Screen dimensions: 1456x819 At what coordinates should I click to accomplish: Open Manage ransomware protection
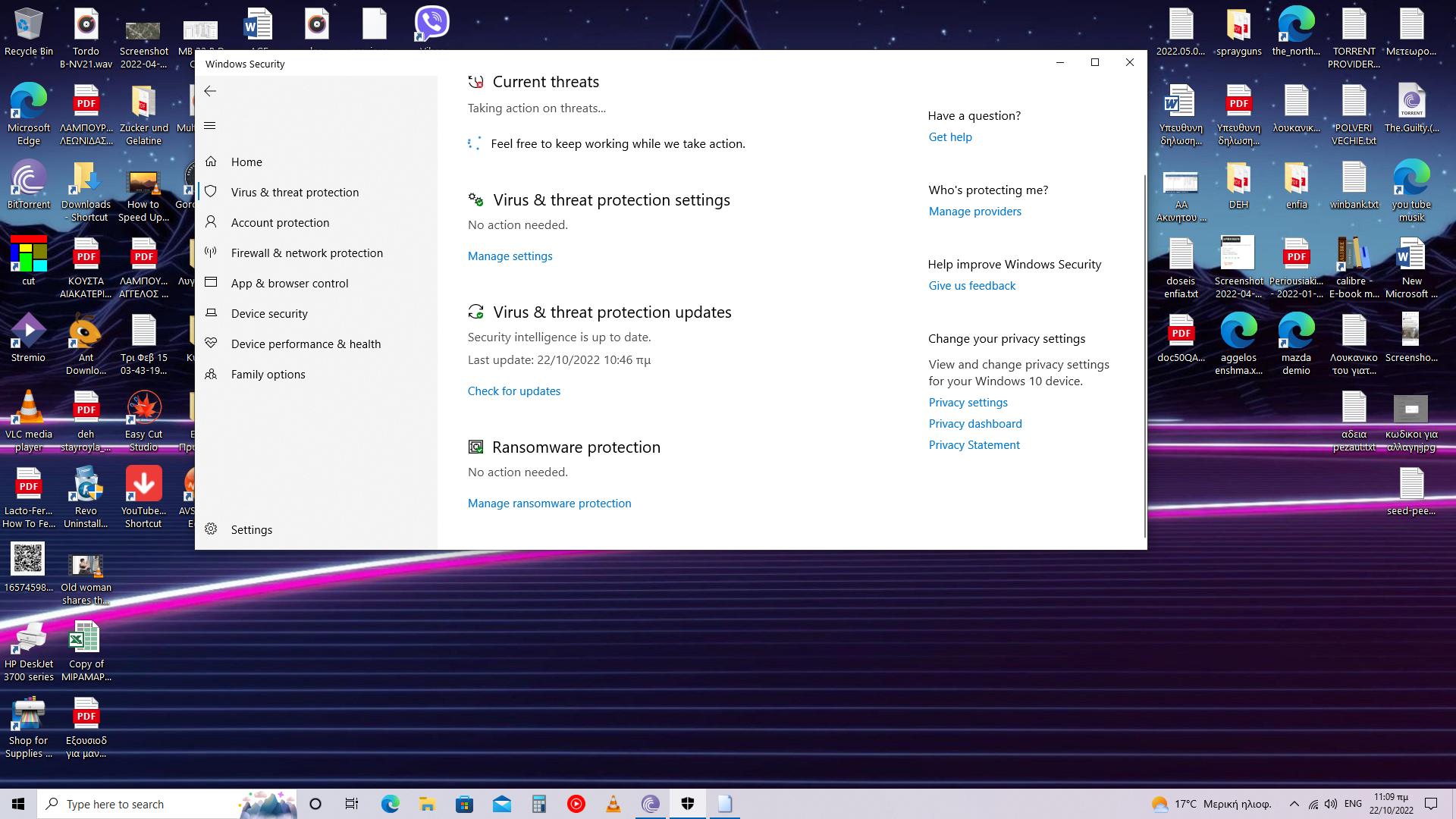(x=549, y=504)
